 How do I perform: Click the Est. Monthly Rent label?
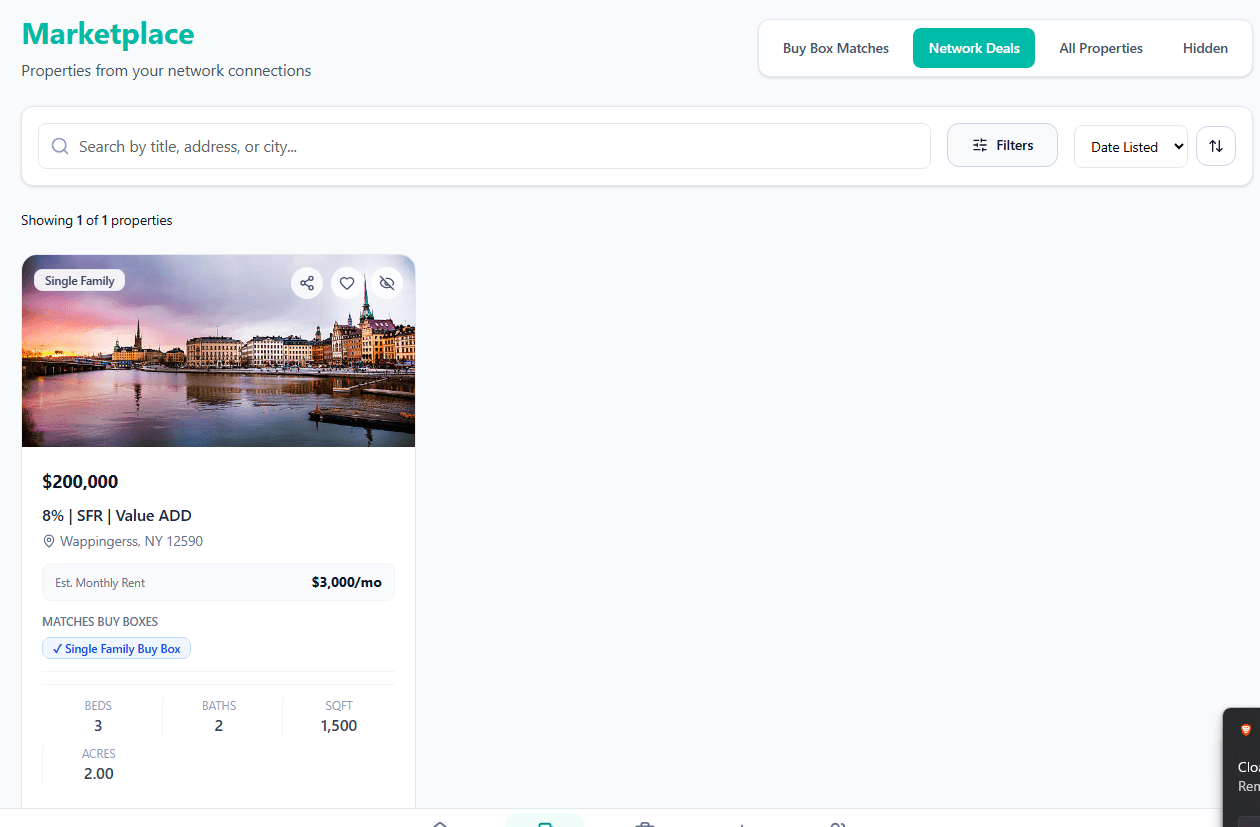coord(100,583)
